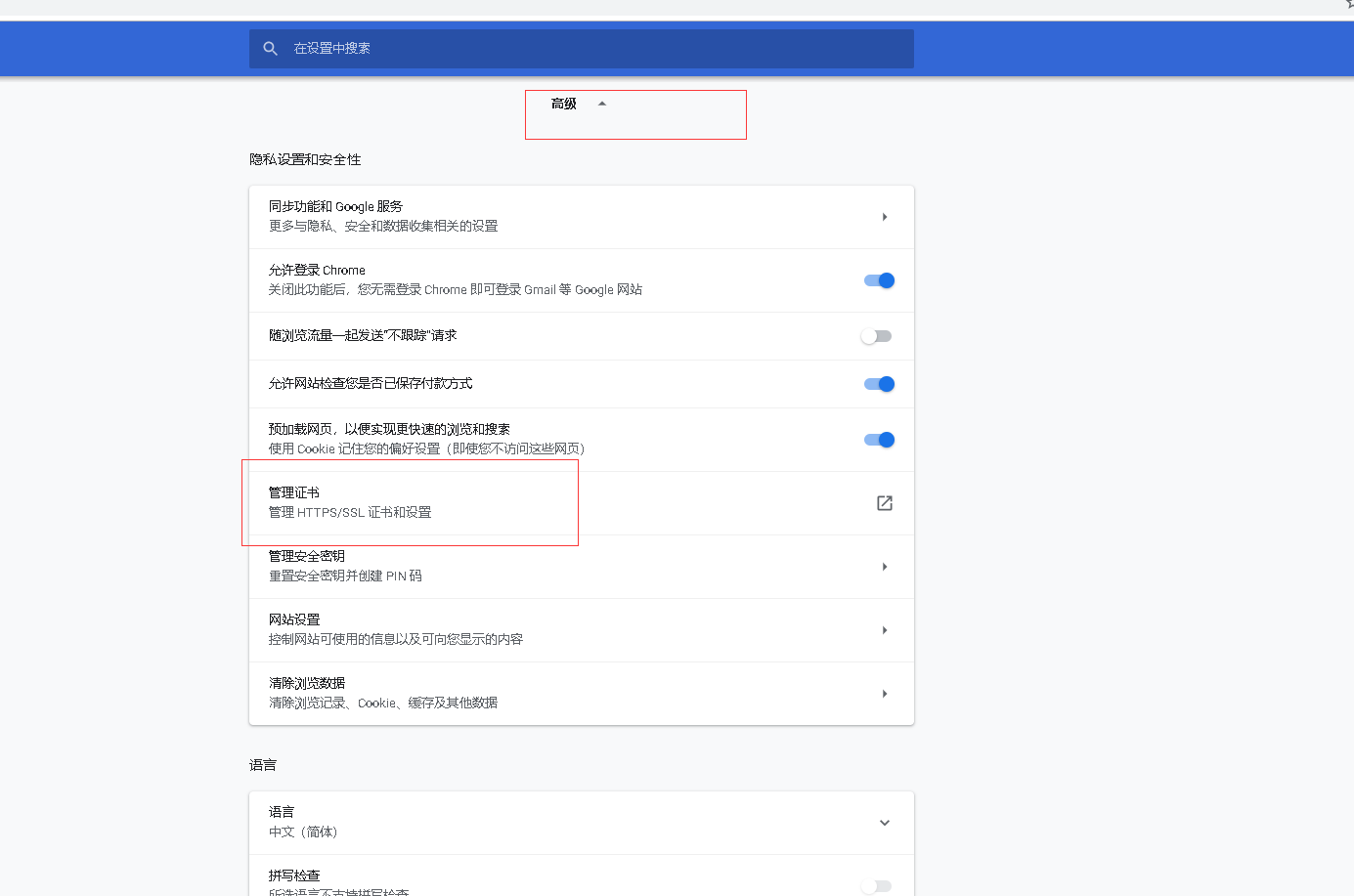The height and width of the screenshot is (896, 1354).
Task: Turn off the 预加载网页 toggle
Action: pos(877,439)
